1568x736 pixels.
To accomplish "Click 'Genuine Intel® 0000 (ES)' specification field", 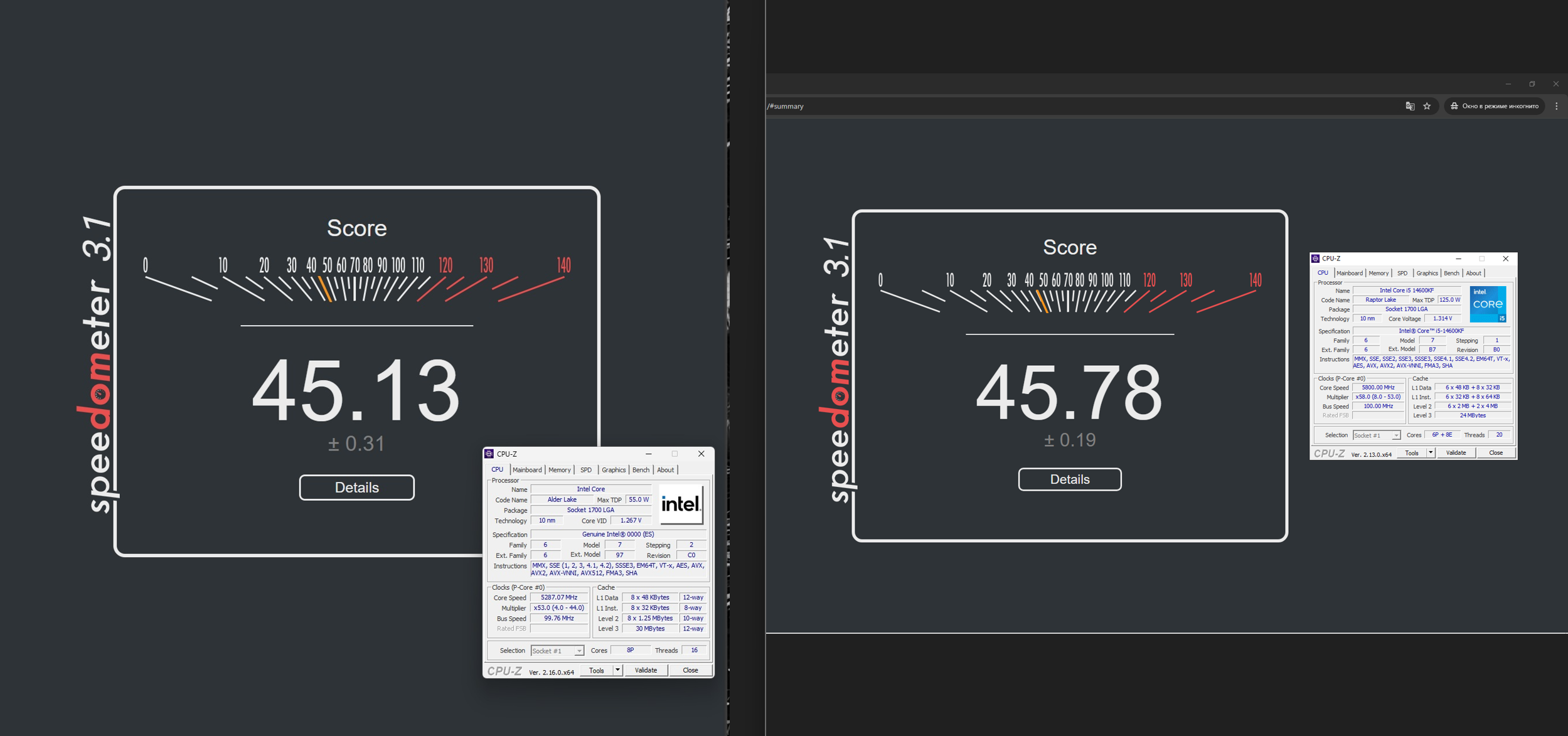I will pyautogui.click(x=618, y=535).
